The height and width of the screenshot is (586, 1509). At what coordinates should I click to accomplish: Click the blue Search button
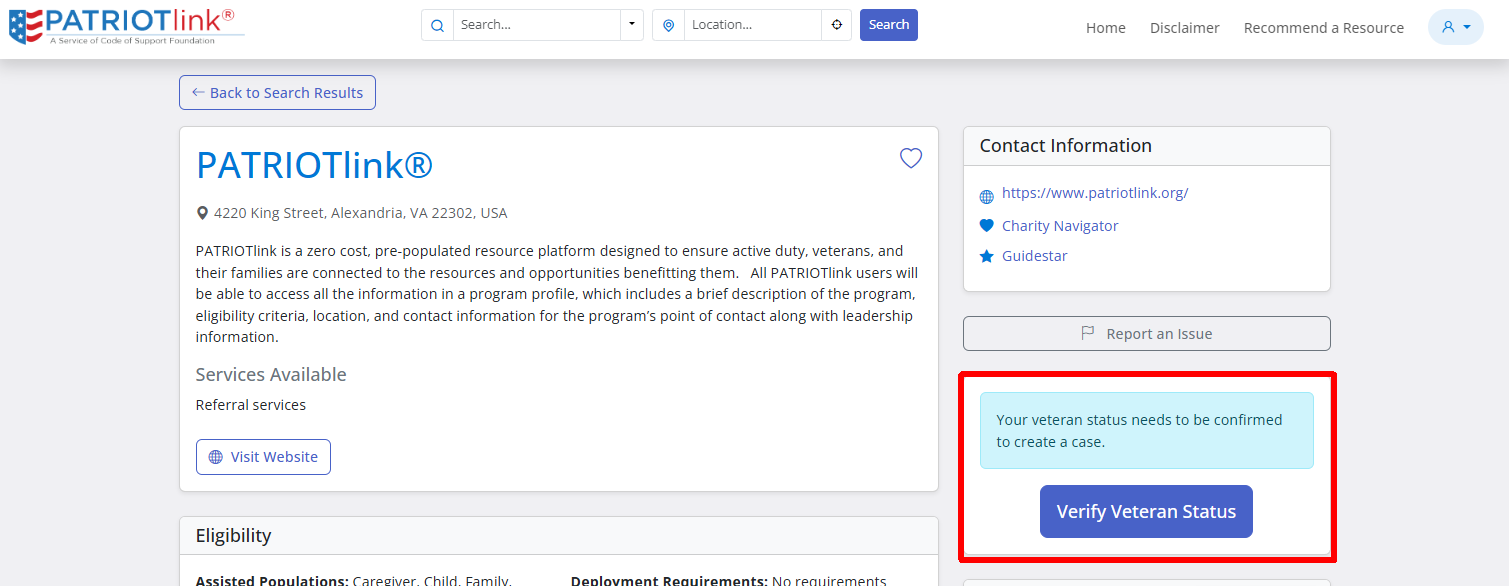[889, 25]
